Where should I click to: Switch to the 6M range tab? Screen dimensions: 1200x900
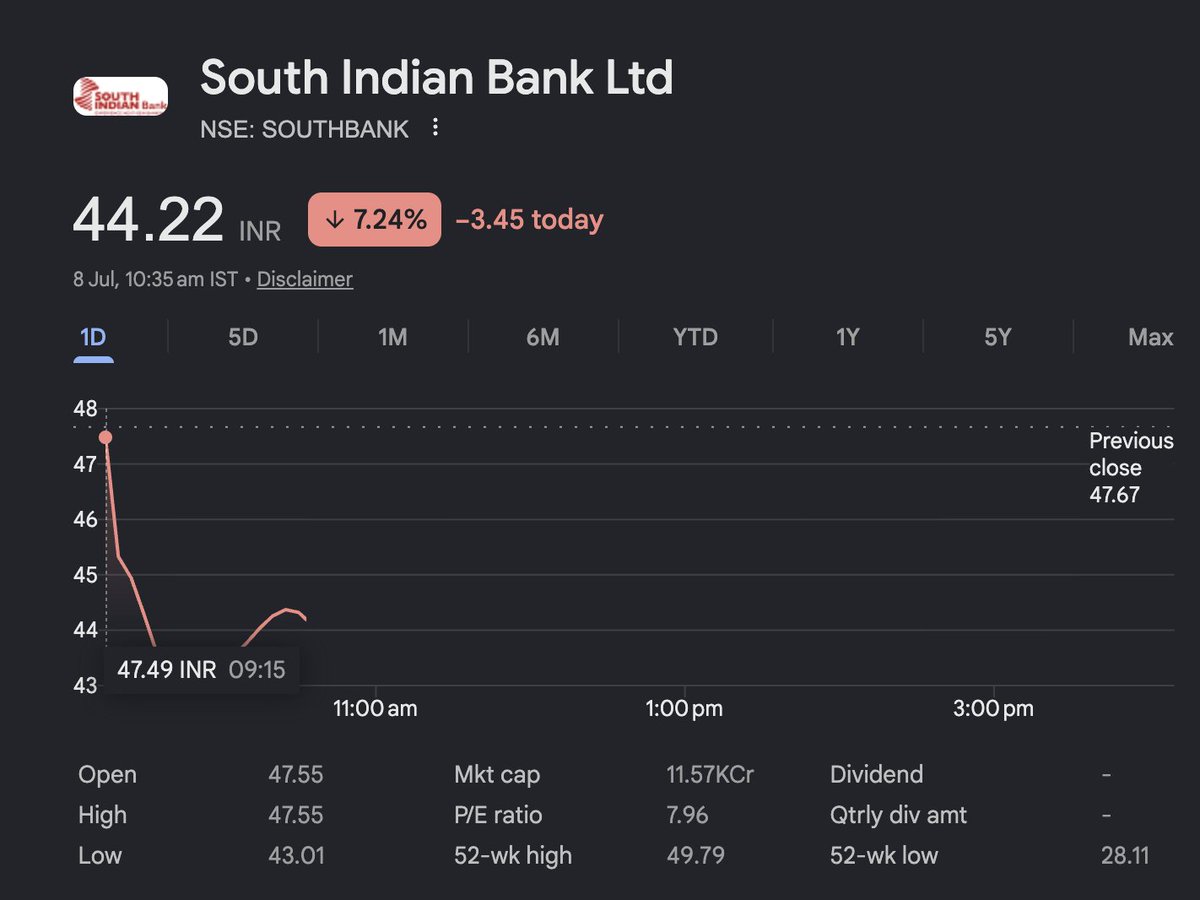pyautogui.click(x=543, y=338)
